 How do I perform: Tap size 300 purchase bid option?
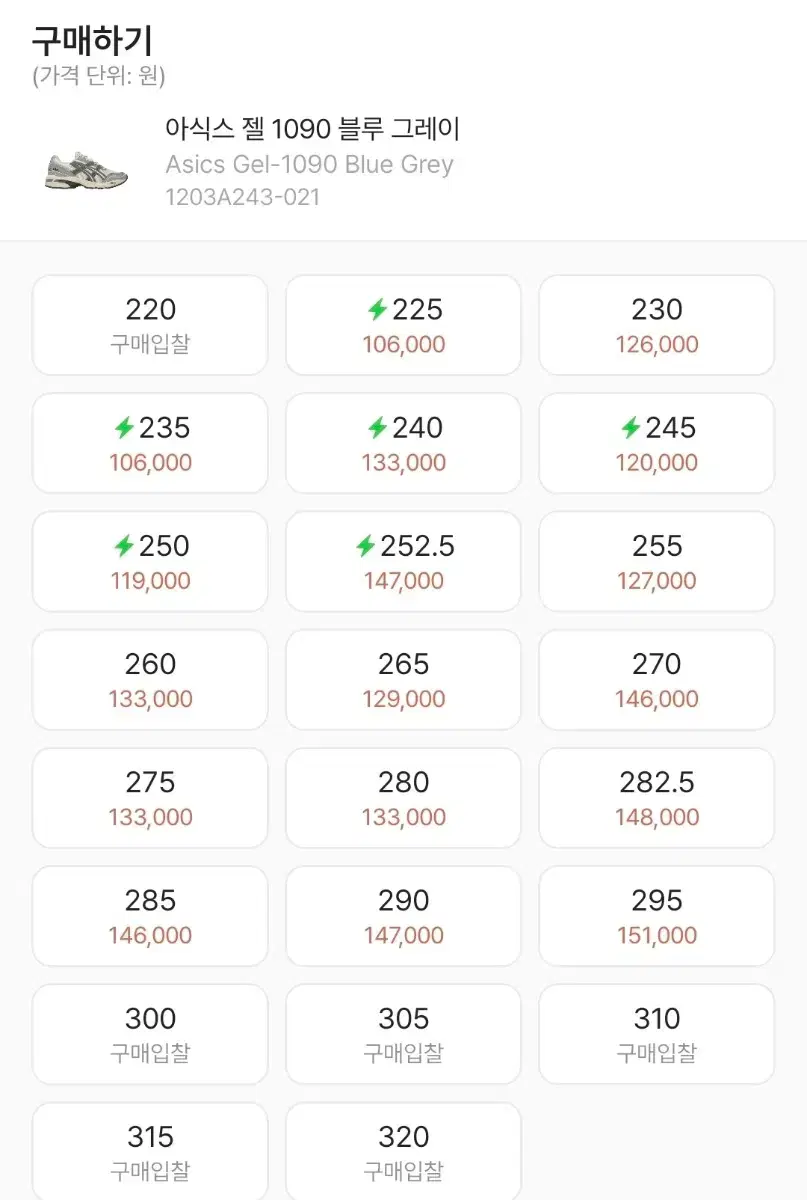[x=150, y=1033]
